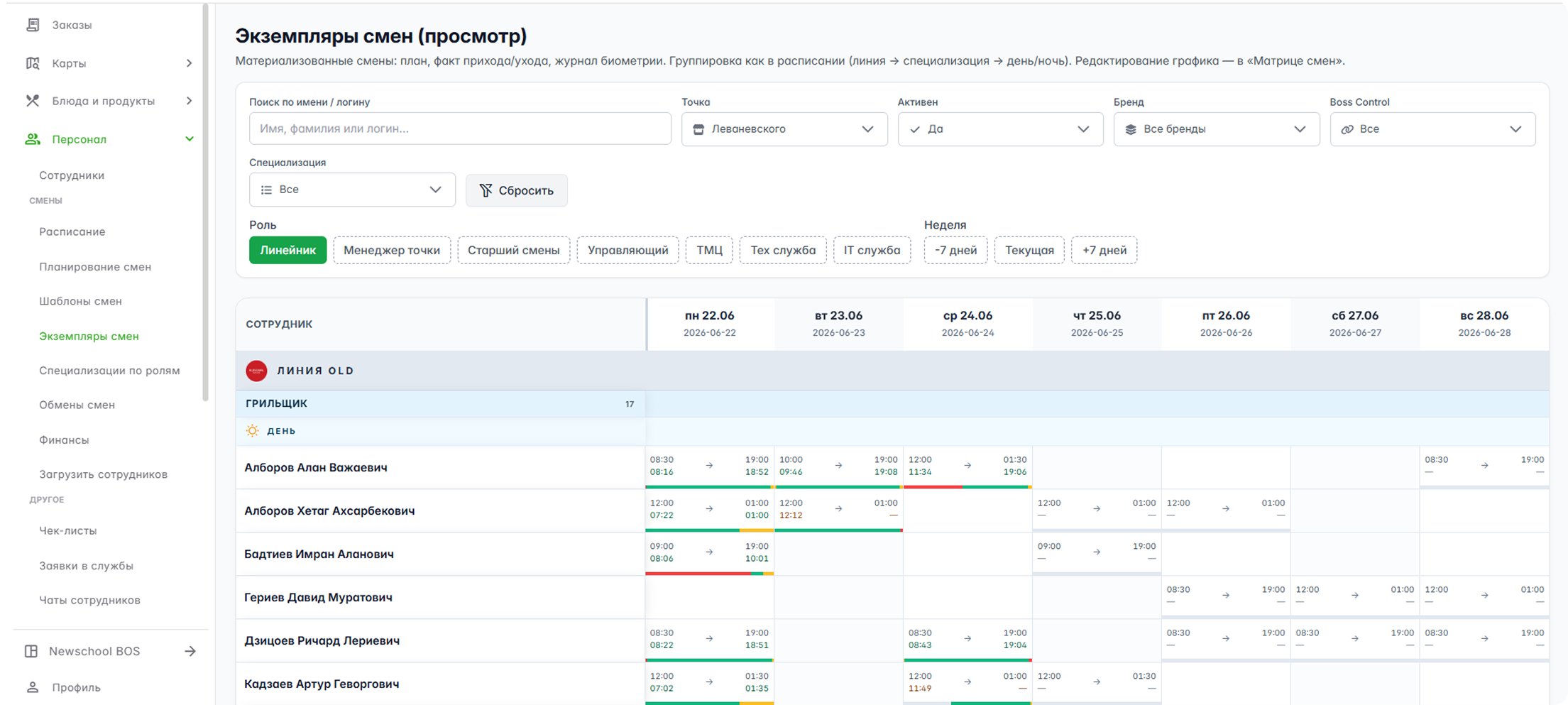Select the IT служба role filter

[x=872, y=250]
